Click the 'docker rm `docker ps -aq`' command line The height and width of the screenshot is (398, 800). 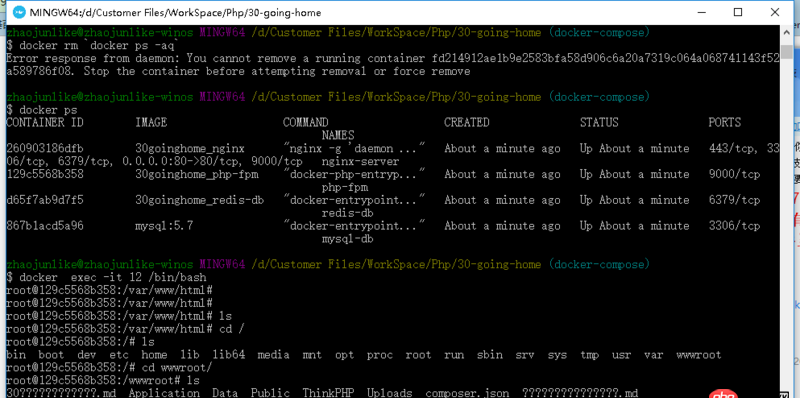tap(92, 46)
